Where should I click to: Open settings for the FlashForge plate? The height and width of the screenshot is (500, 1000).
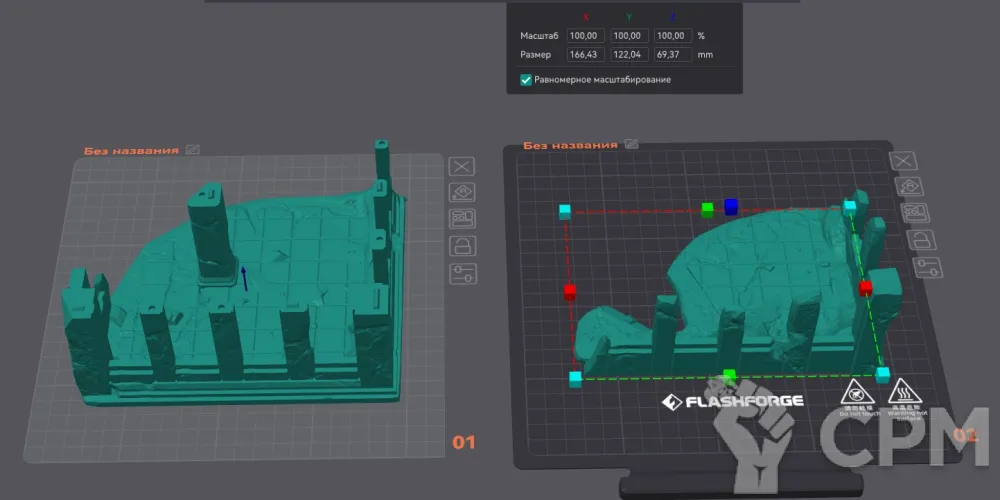pos(926,265)
